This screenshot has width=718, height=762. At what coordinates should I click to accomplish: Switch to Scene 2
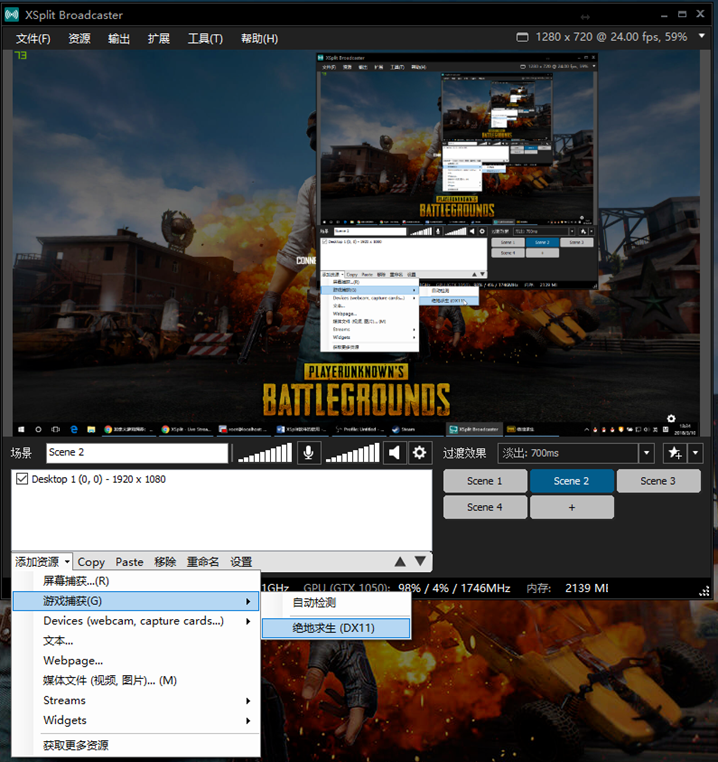(572, 481)
